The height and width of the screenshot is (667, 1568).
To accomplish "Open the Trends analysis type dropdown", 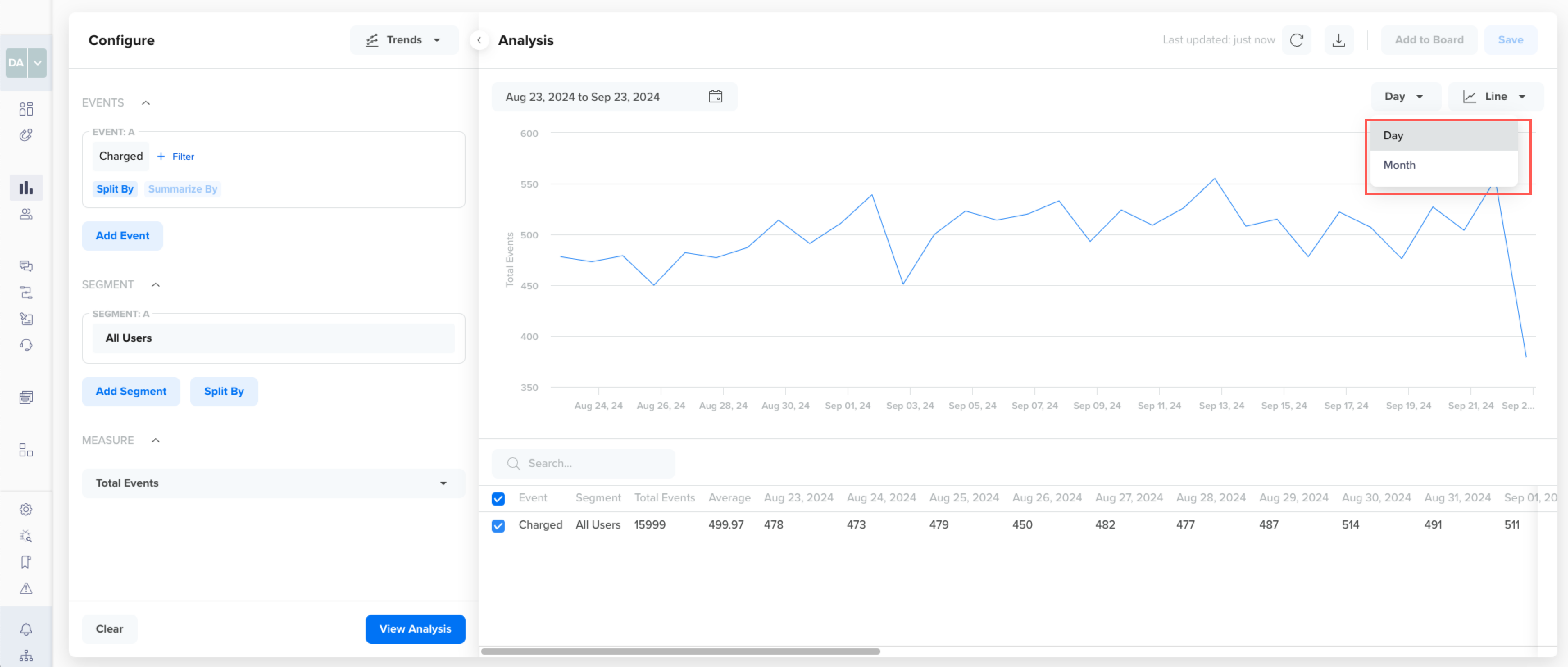I will [x=404, y=40].
